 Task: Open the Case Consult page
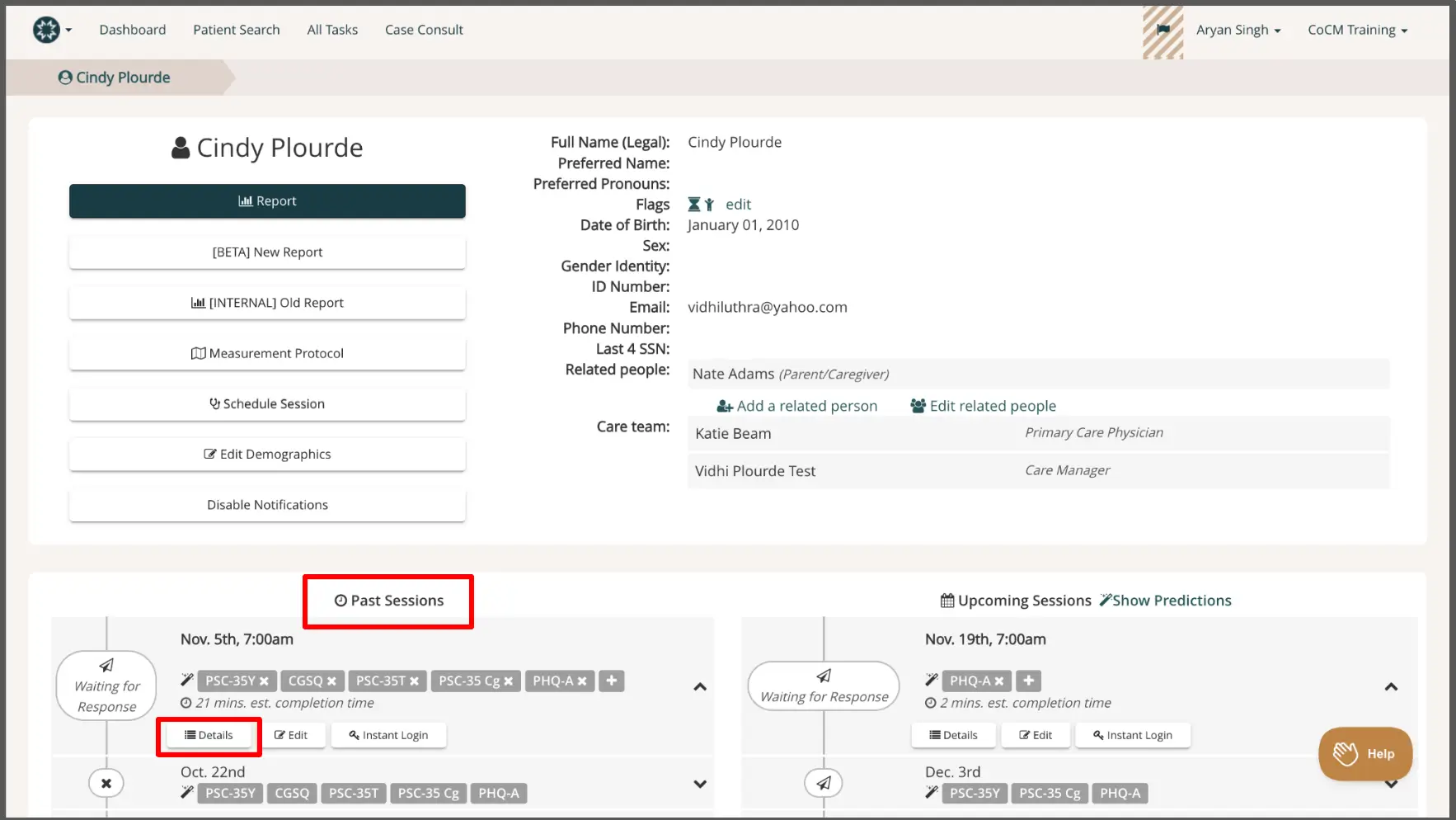pos(424,30)
